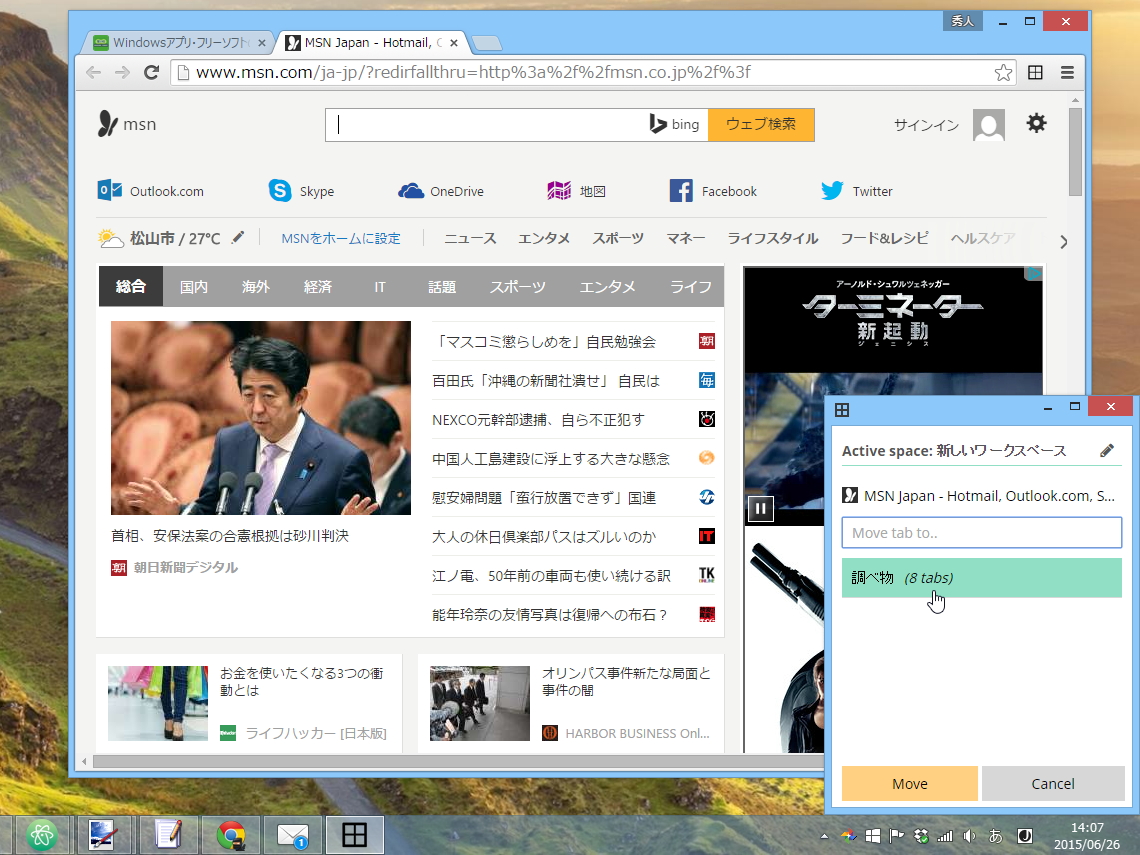Show hidden tray icons arrow
Image resolution: width=1140 pixels, height=855 pixels.
(824, 836)
